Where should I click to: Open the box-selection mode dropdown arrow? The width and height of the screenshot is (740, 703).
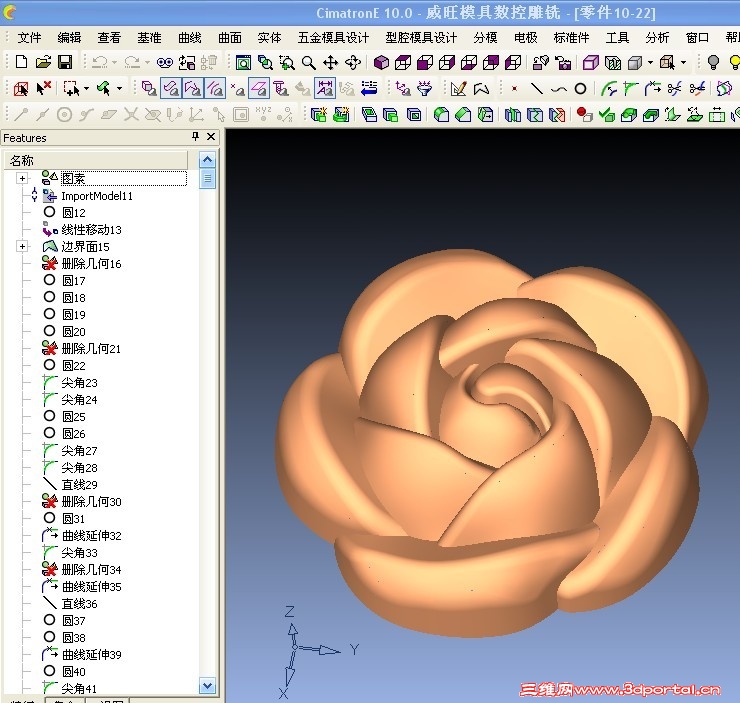coord(86,88)
